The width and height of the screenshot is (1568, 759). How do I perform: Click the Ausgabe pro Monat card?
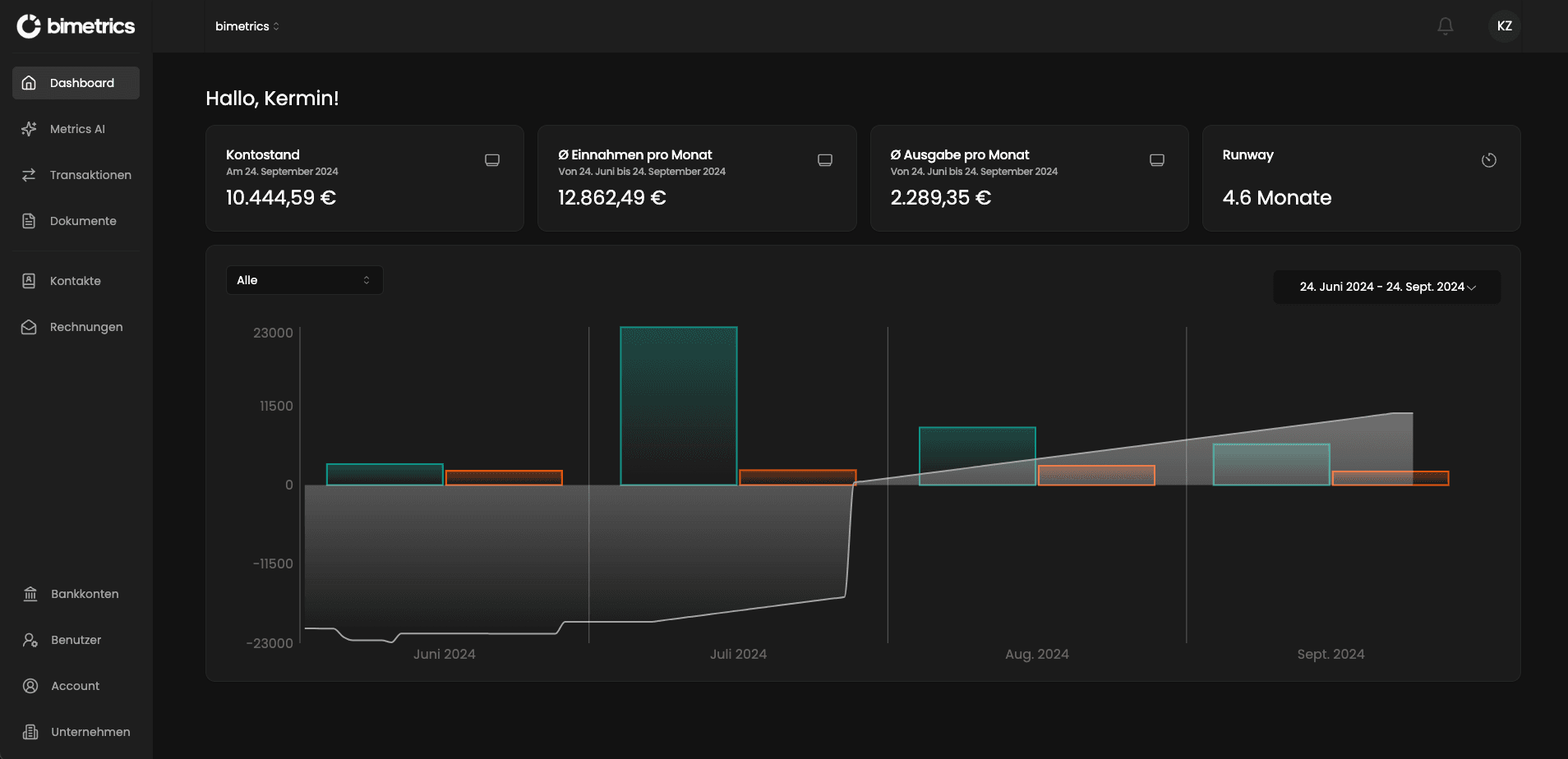pos(1030,178)
